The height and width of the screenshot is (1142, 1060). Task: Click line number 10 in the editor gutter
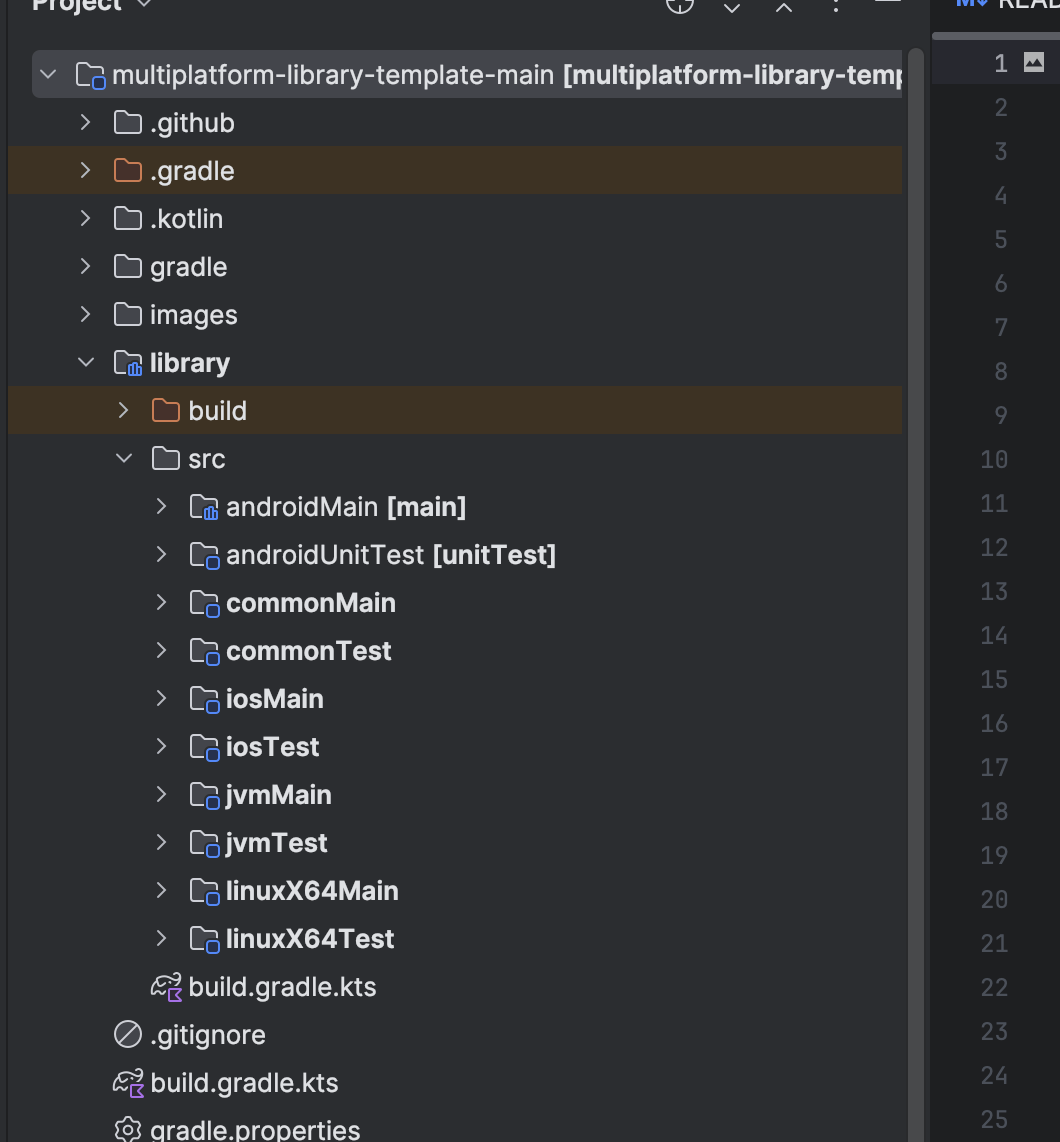point(993,459)
